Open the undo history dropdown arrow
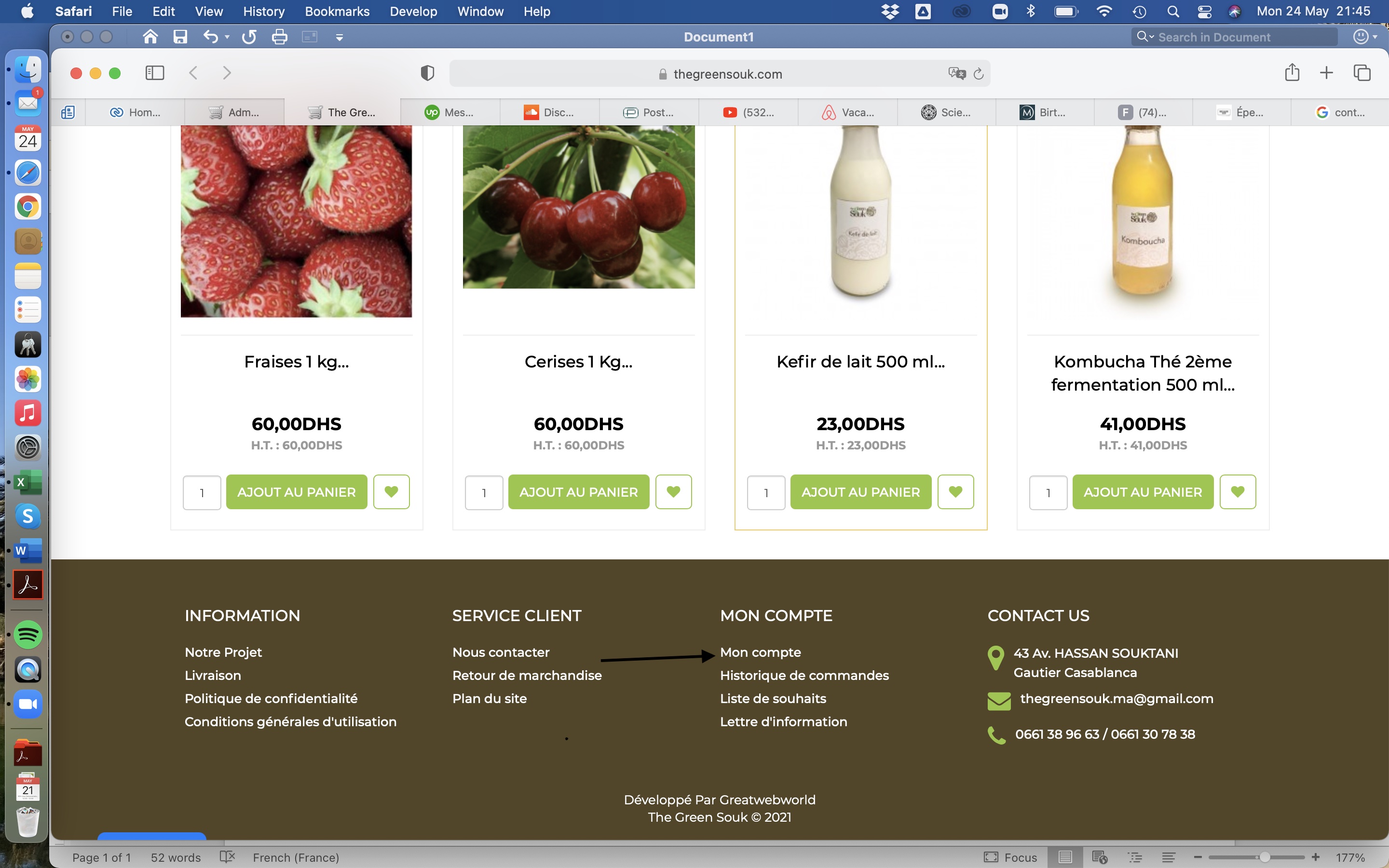This screenshot has height=868, width=1389. (x=227, y=37)
